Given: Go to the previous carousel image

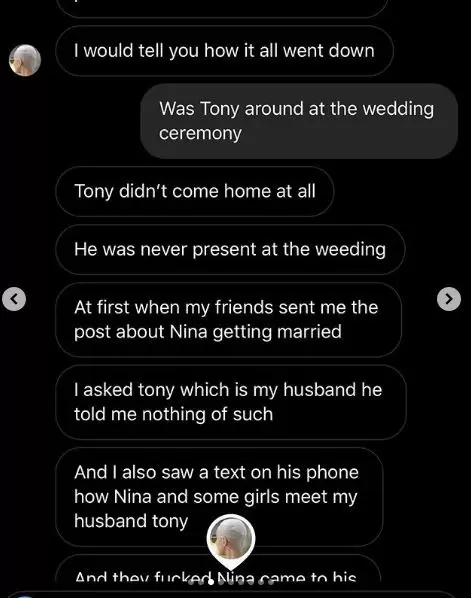Looking at the screenshot, I should point(14,299).
